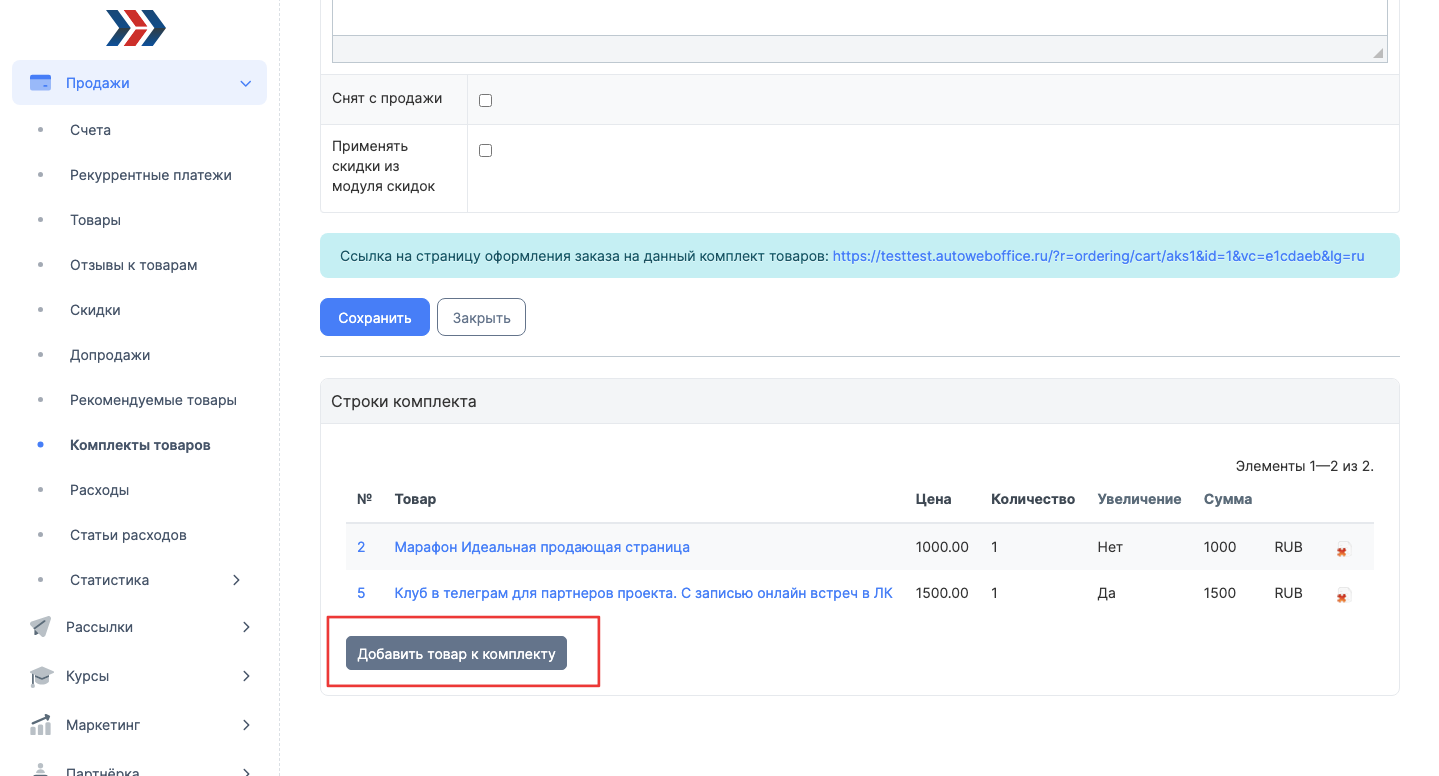Expand the Статистика submenu arrow
The height and width of the screenshot is (776, 1439).
click(x=236, y=580)
